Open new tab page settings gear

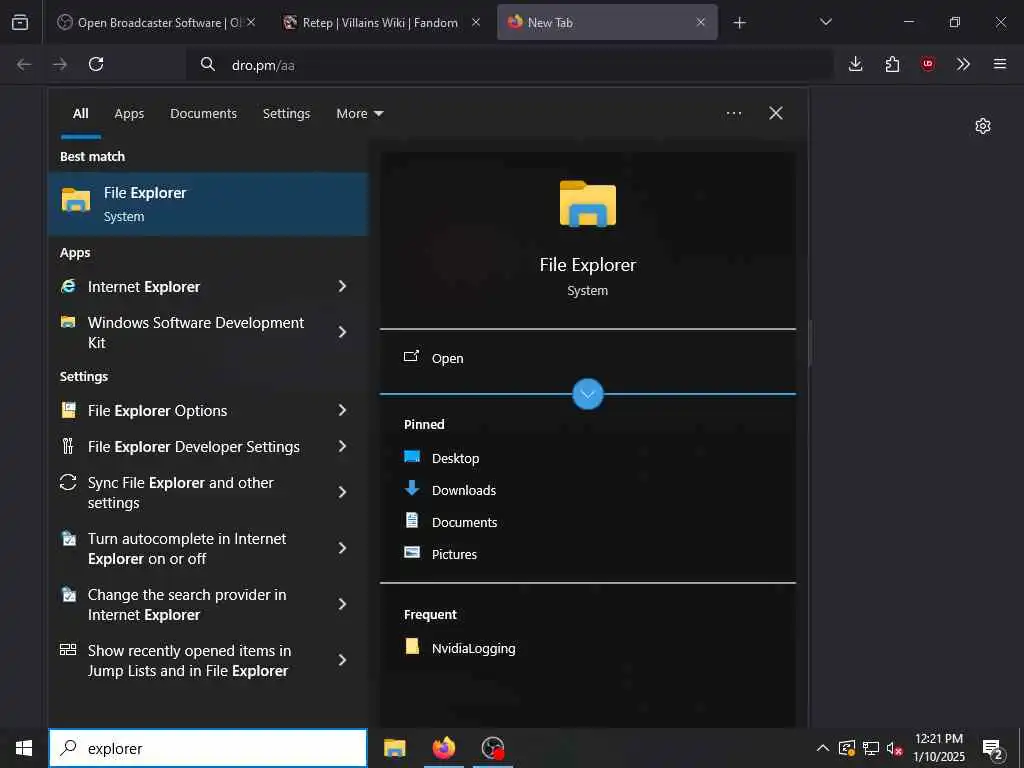coord(983,126)
